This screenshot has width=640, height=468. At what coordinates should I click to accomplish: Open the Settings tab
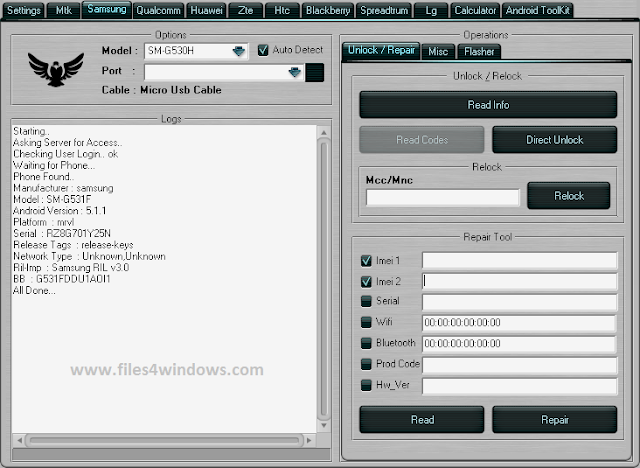click(x=24, y=10)
